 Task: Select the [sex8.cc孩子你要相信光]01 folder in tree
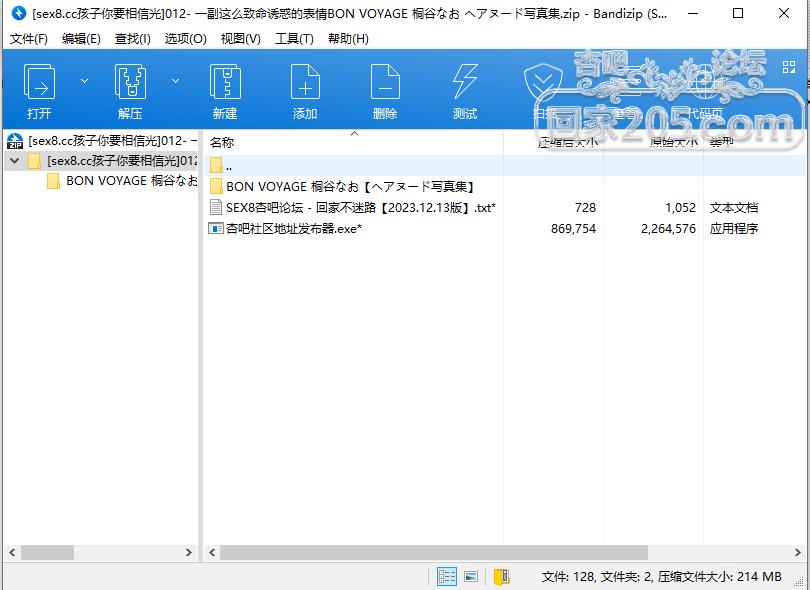click(x=112, y=161)
